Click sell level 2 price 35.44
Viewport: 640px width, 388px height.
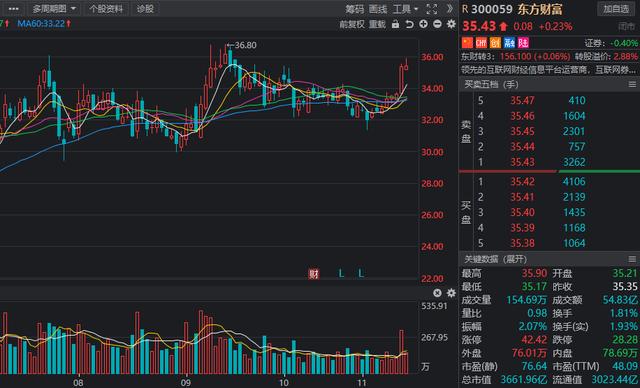point(522,146)
